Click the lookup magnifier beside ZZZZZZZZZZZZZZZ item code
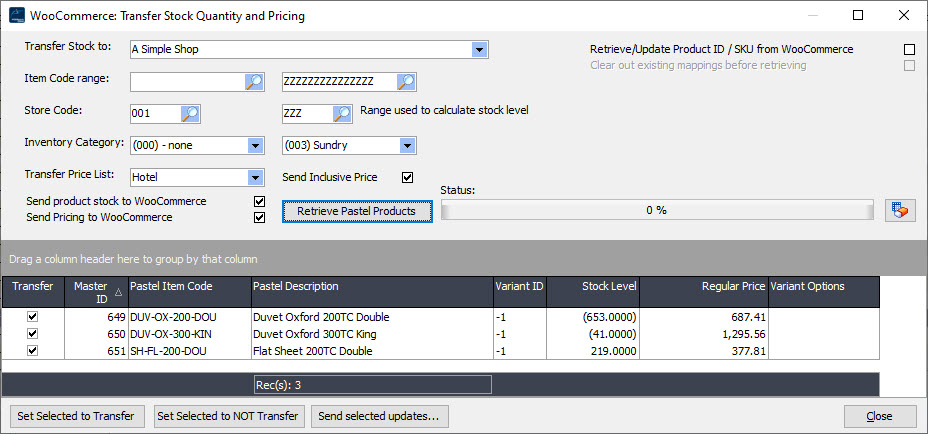 pos(406,82)
